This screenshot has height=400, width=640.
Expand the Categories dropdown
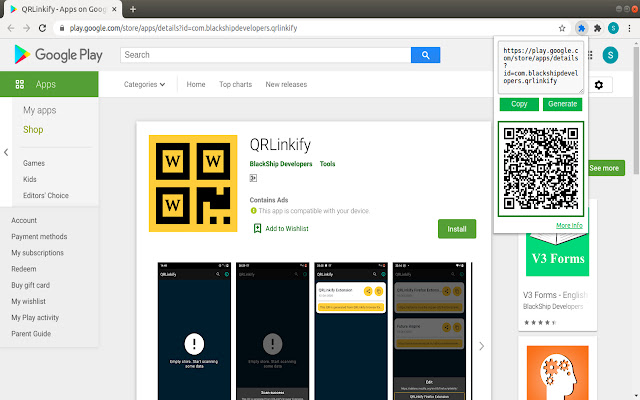tap(144, 84)
